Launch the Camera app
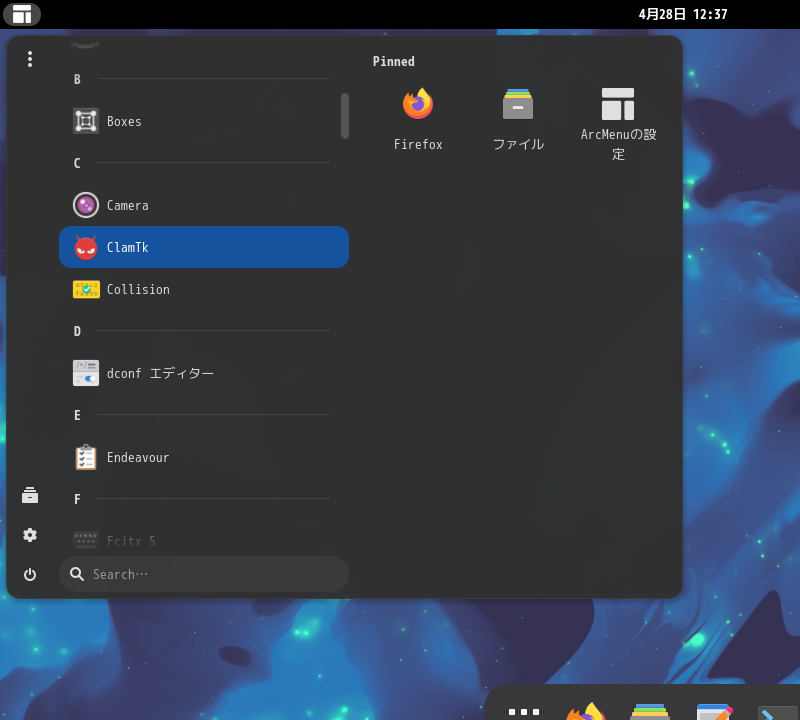 [x=204, y=205]
